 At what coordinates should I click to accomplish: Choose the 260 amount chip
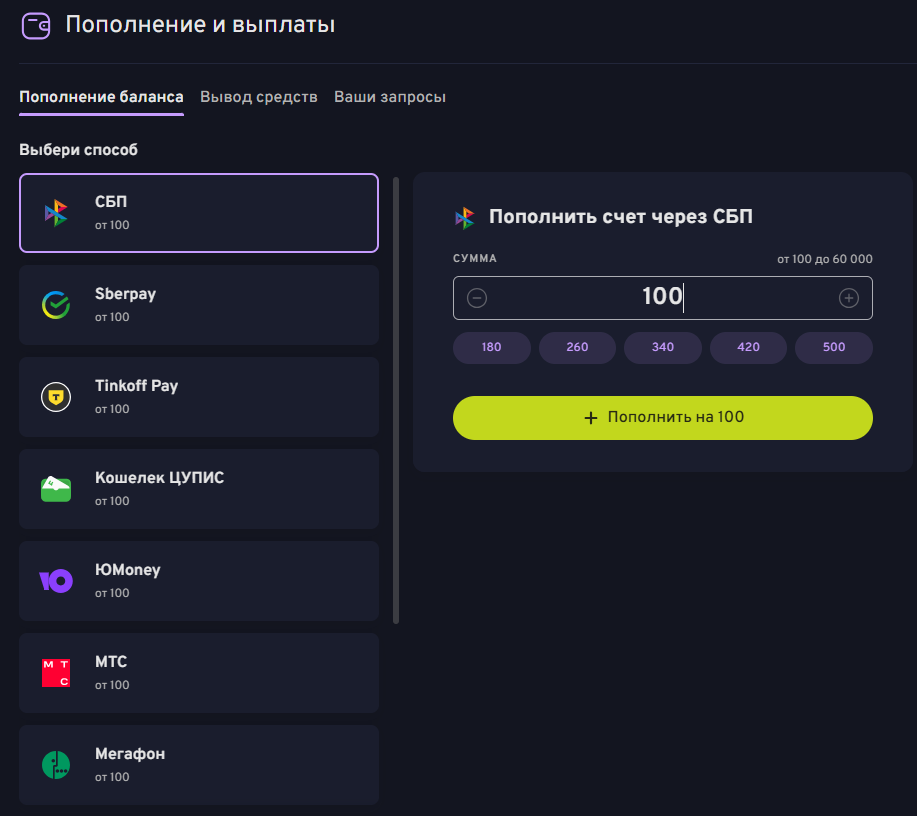577,348
